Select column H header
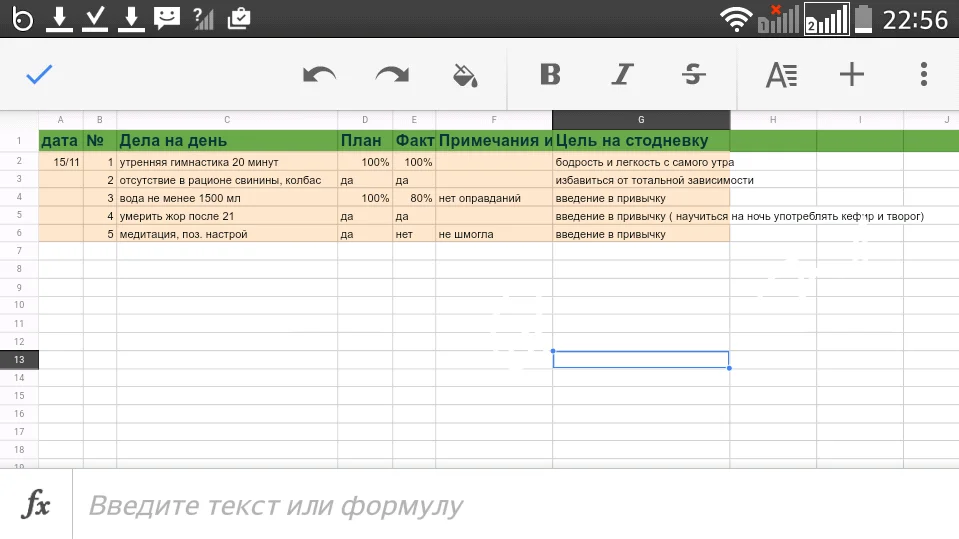 coord(773,120)
